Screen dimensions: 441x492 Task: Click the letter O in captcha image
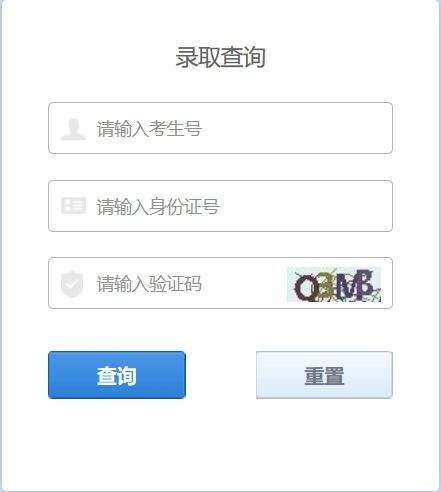pos(305,288)
